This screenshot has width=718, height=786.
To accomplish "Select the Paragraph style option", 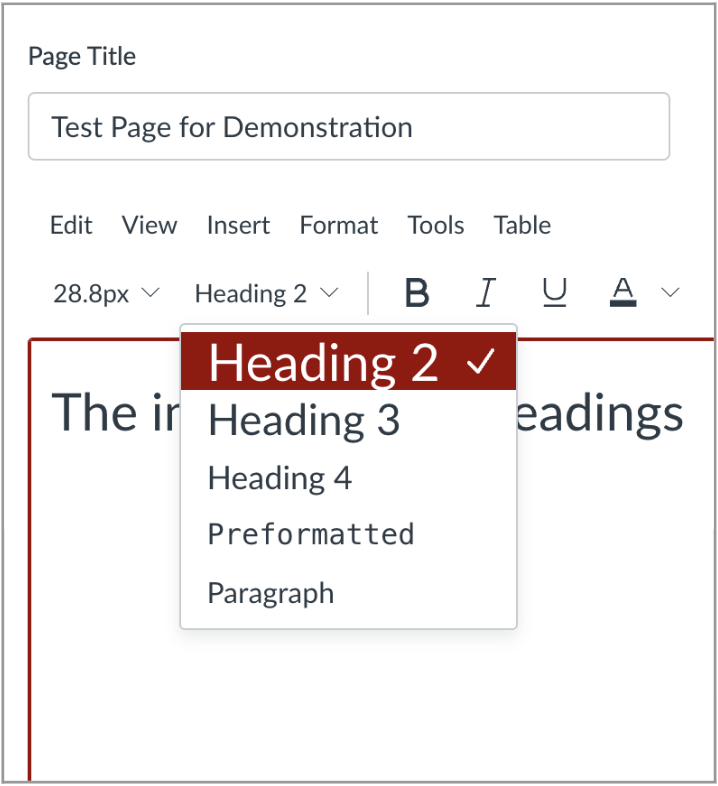I will 271,593.
